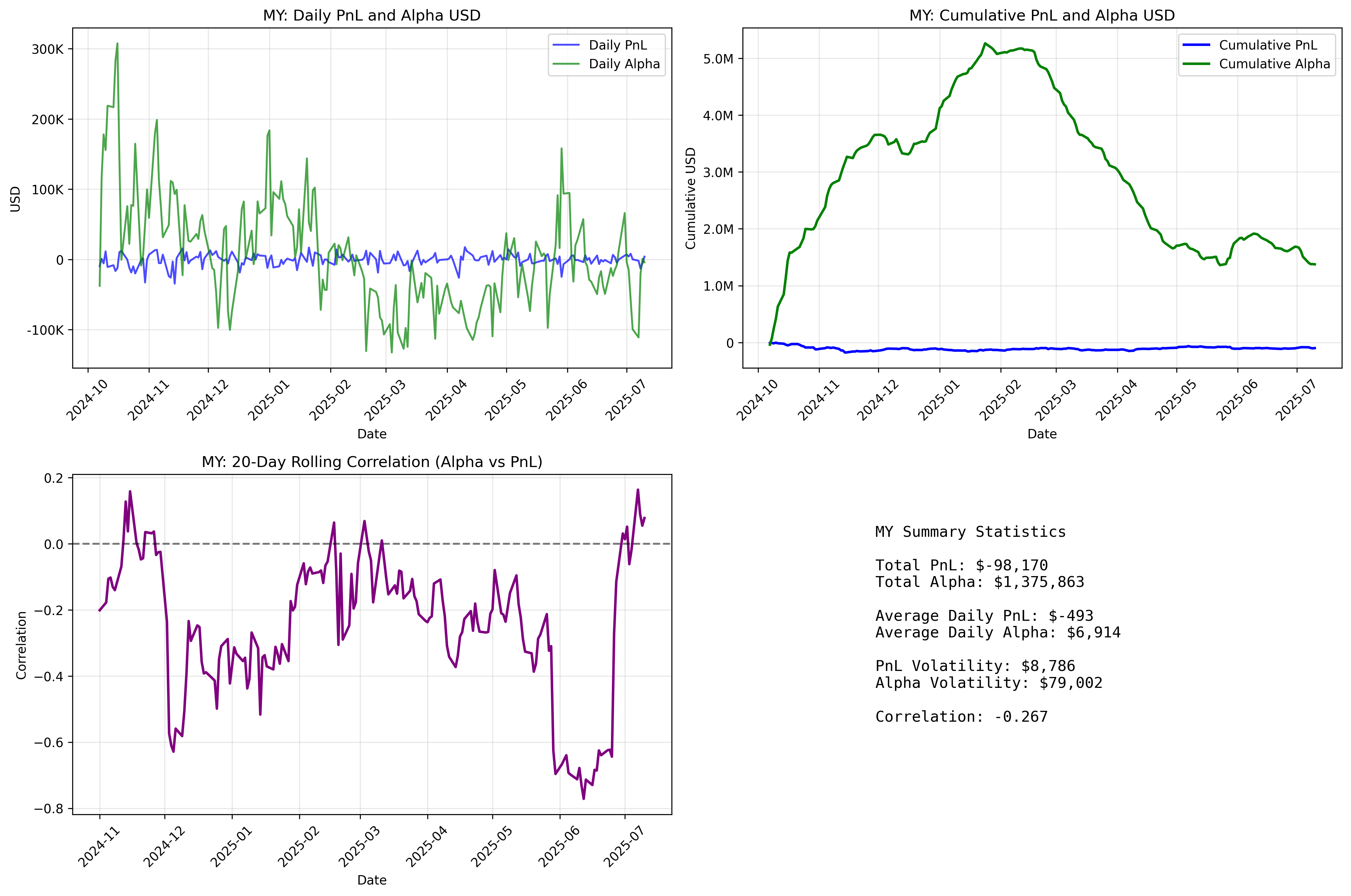Click the -0.8 correlation axis label
Image resolution: width=1351 pixels, height=896 pixels.
tap(49, 809)
